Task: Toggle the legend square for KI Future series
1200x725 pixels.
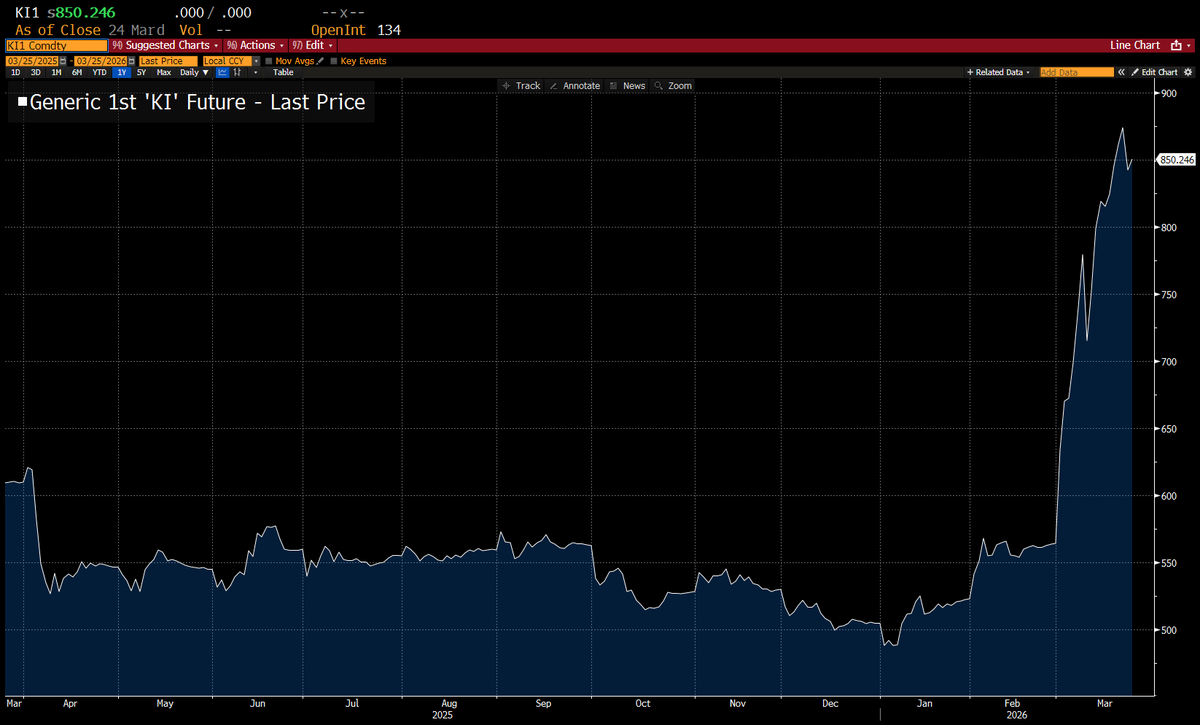Action: pos(22,102)
